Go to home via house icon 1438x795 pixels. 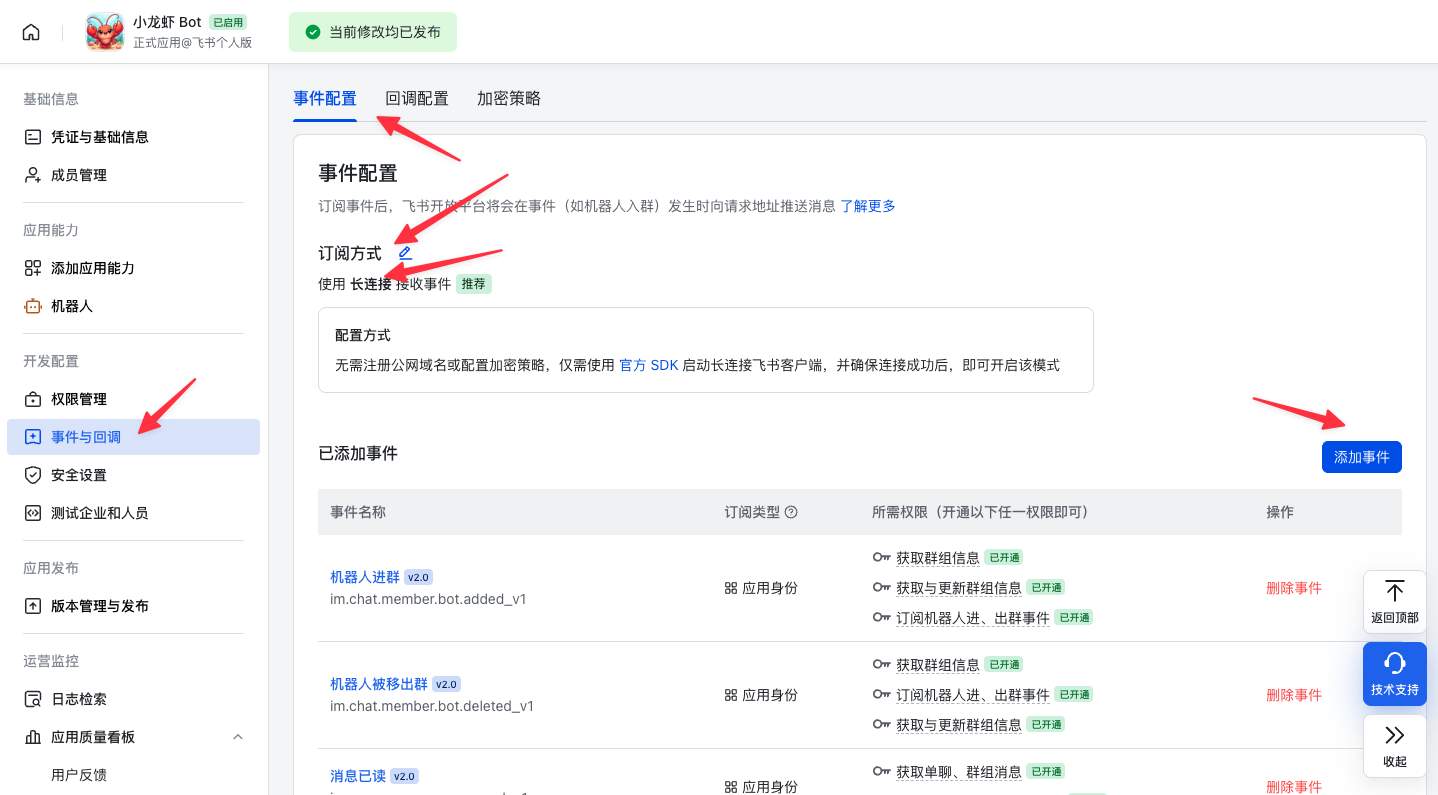[x=31, y=32]
